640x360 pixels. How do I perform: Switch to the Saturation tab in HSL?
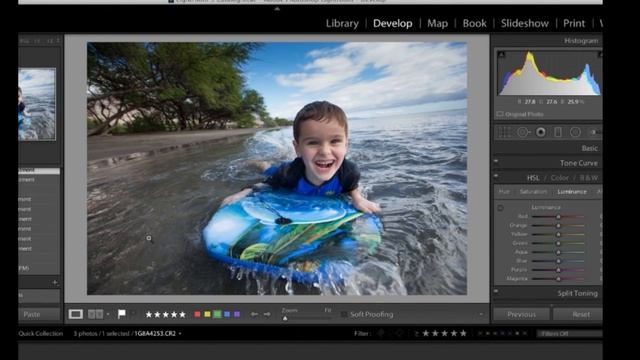(x=533, y=192)
